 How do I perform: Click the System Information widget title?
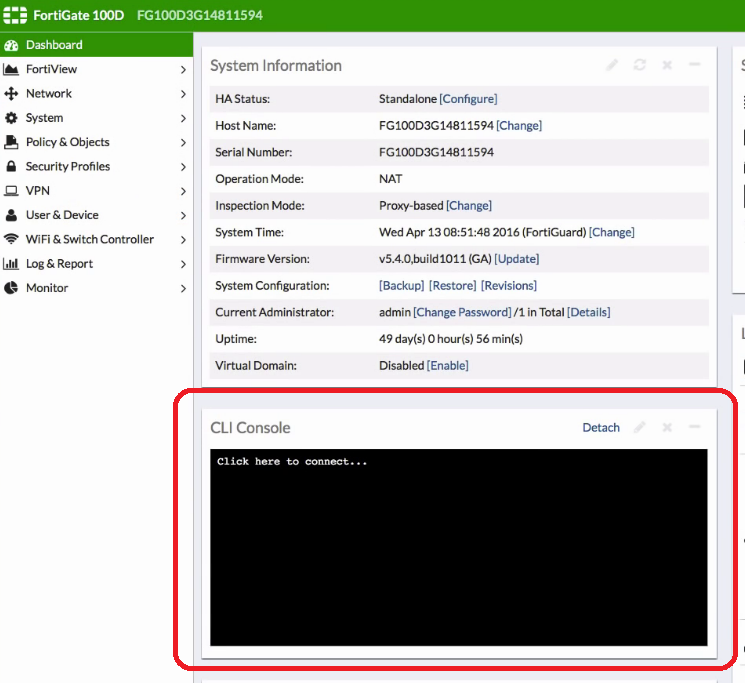click(276, 66)
